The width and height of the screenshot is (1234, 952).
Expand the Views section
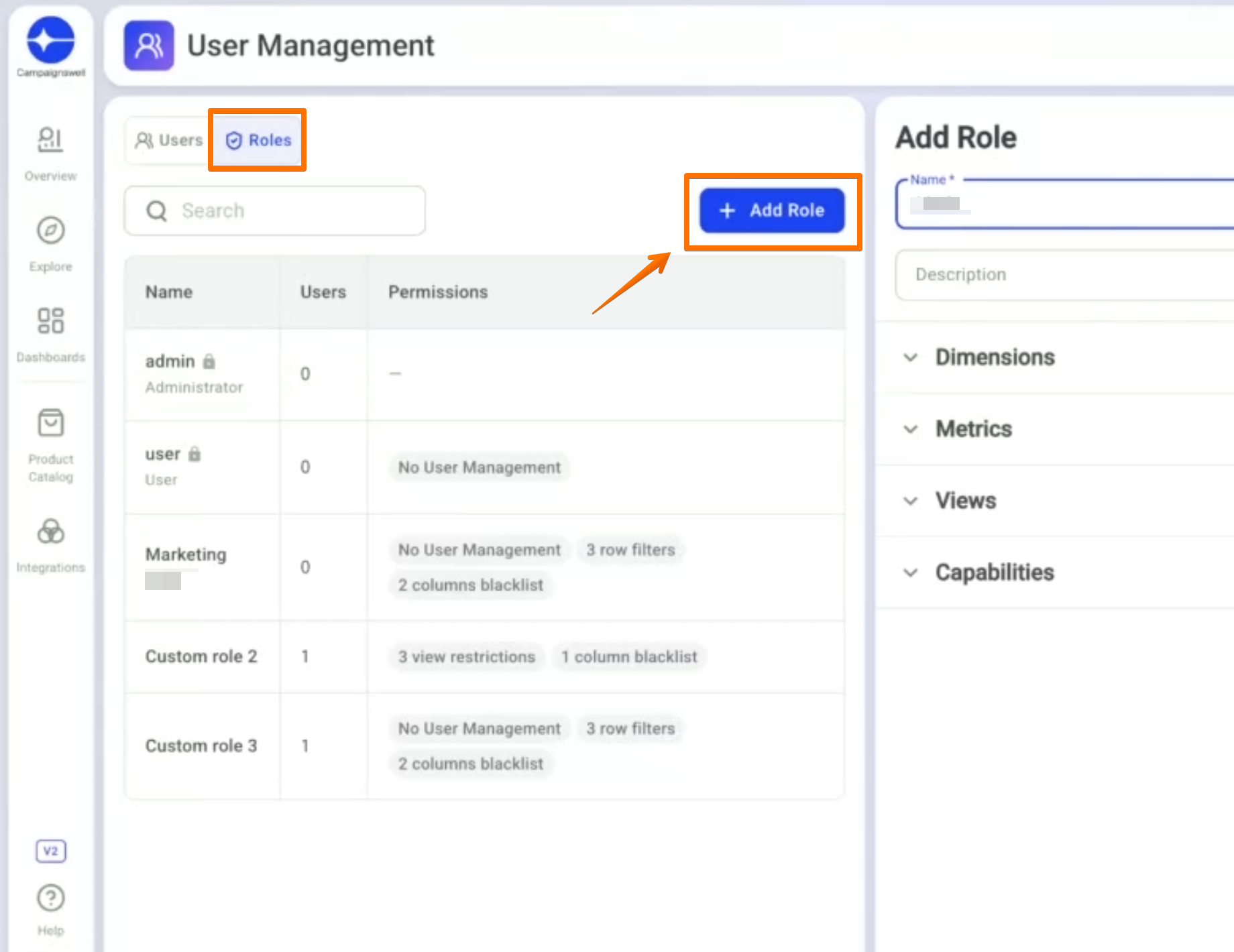click(1055, 501)
